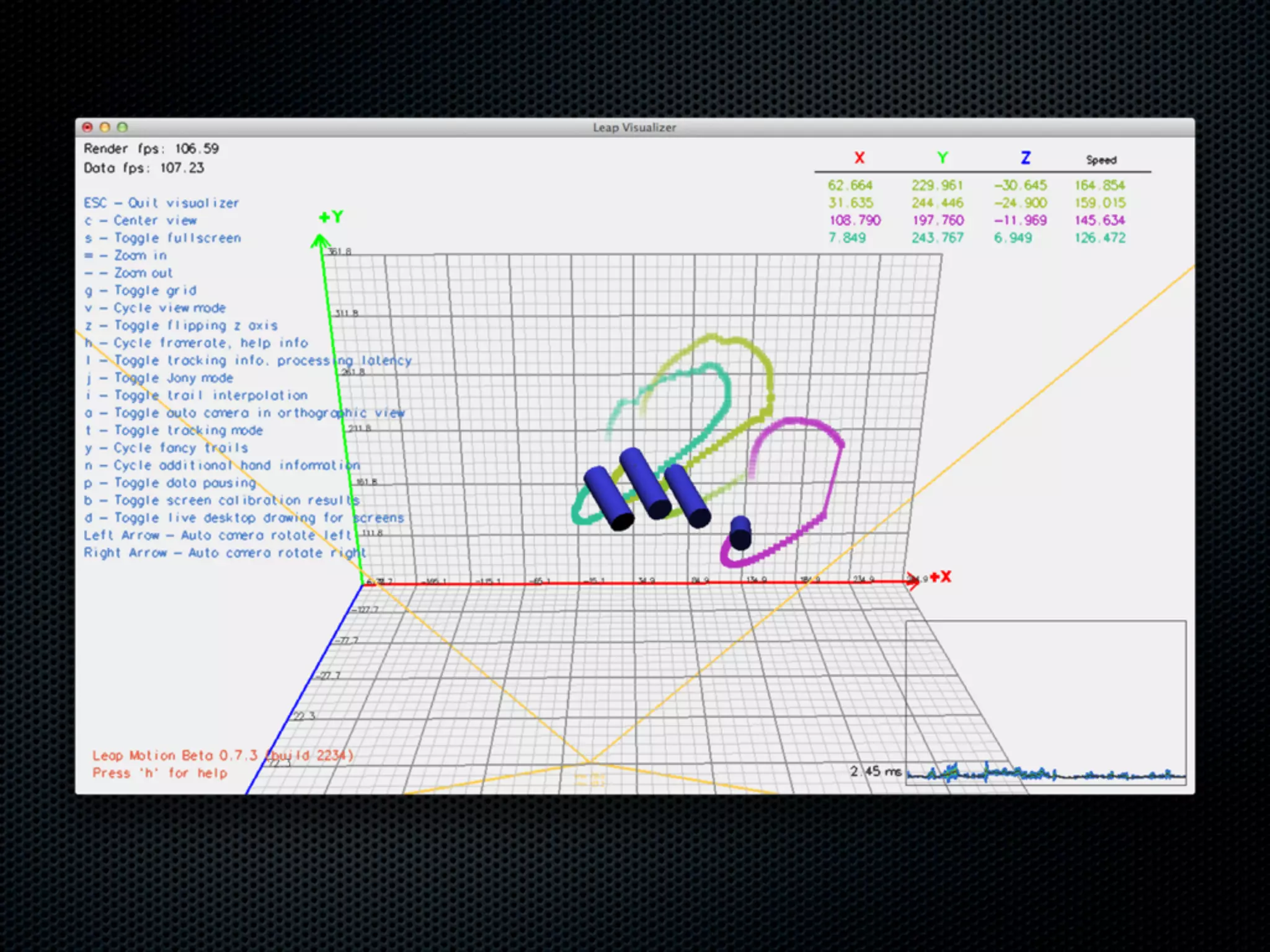Viewport: 1270px width, 952px height.
Task: Click the small blue thumb cylinder
Action: [x=740, y=532]
